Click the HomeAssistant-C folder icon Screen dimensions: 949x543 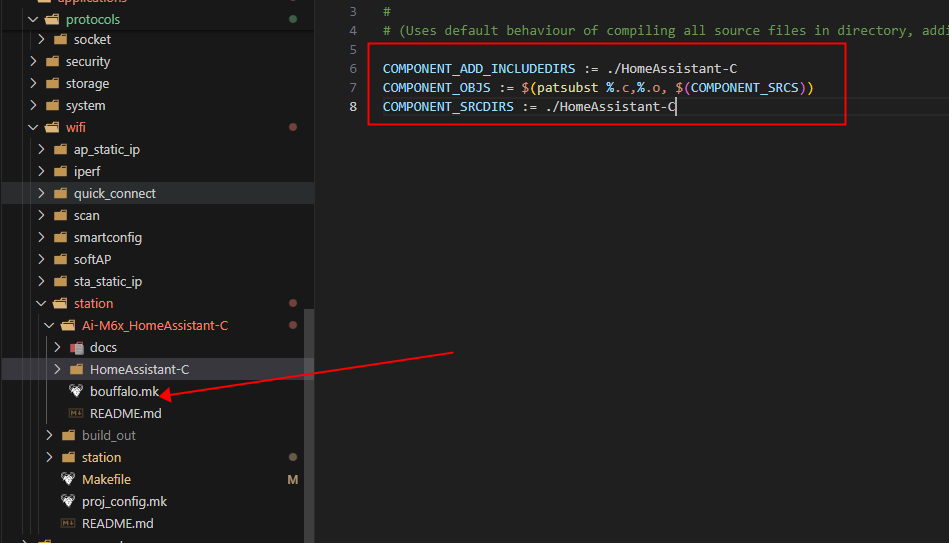tap(76, 369)
